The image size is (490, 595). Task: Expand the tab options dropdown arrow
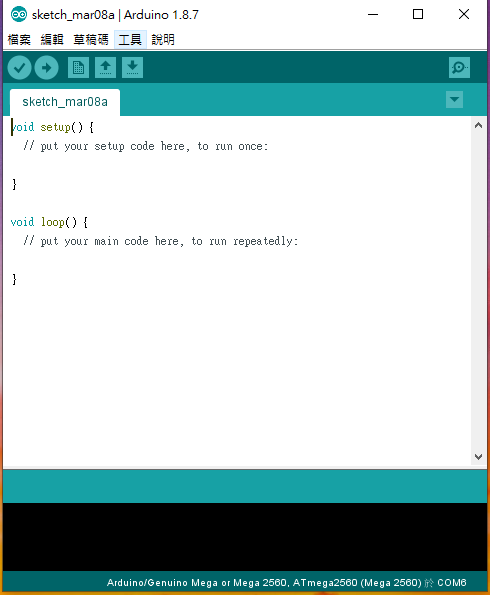454,100
